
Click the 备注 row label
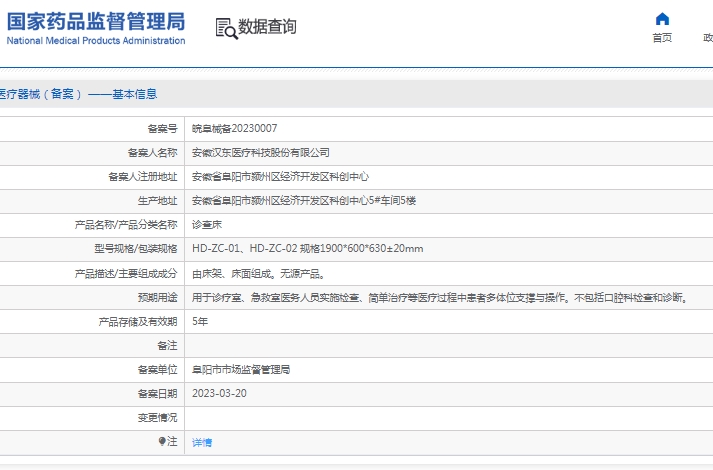coord(167,346)
